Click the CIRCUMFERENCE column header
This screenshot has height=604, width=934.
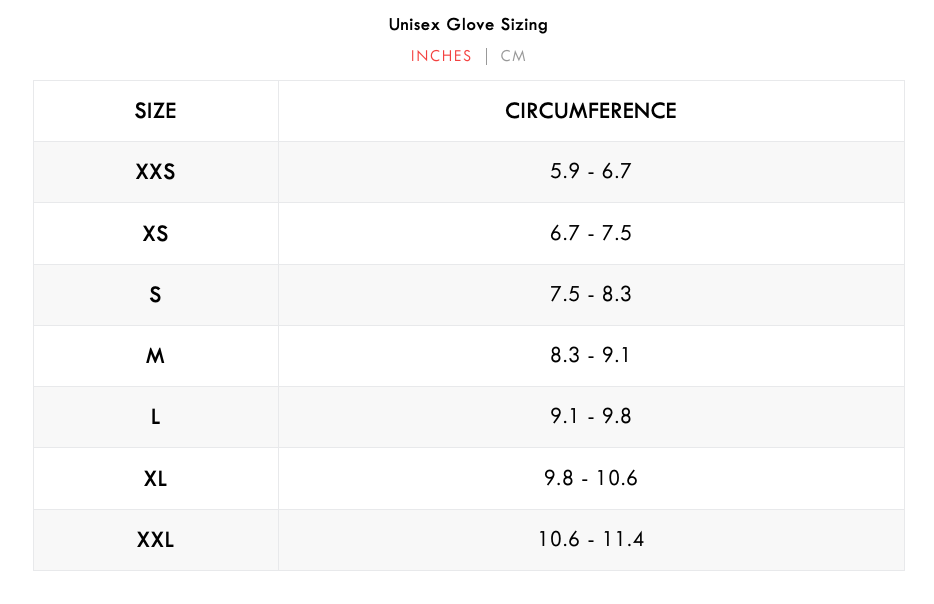tap(590, 111)
